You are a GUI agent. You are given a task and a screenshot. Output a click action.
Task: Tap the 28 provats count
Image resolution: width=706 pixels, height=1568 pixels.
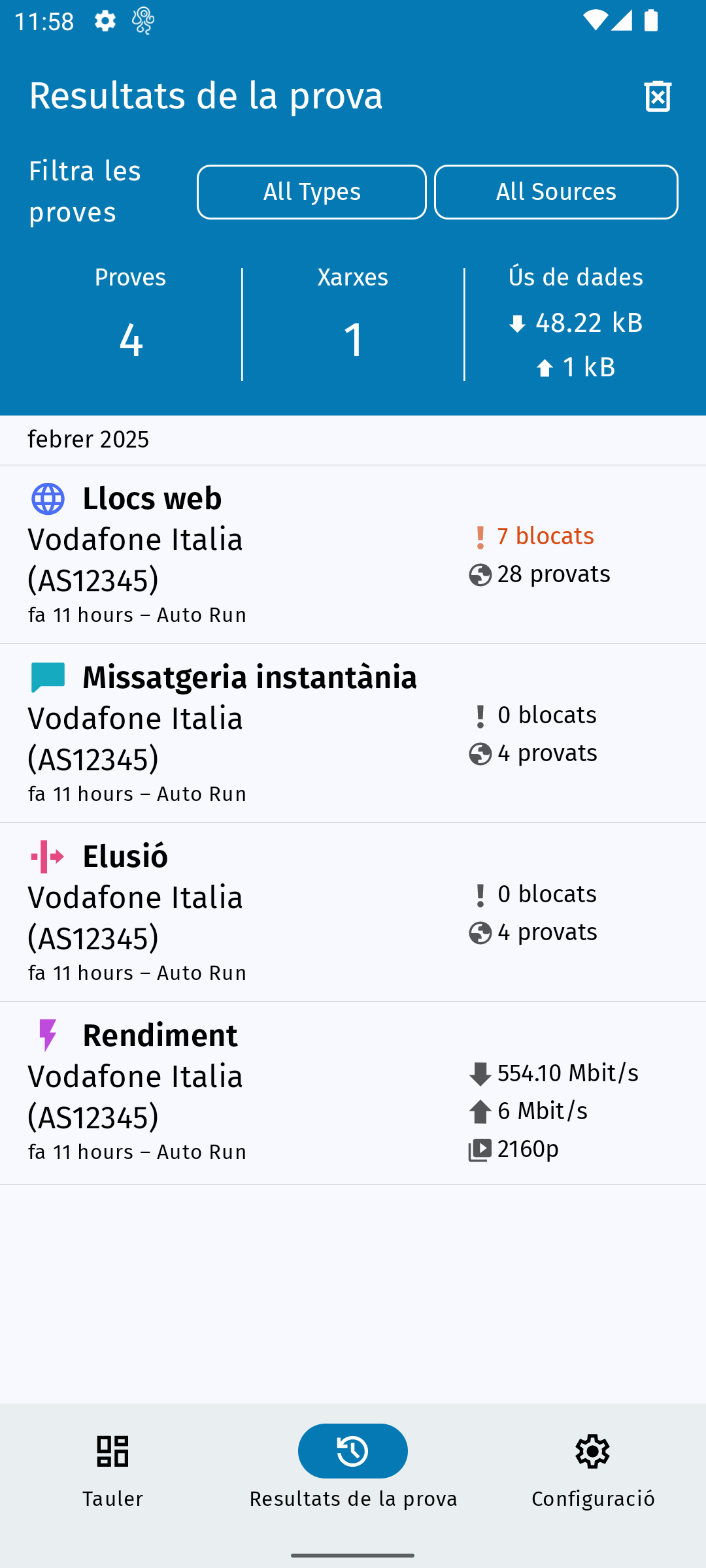[553, 574]
